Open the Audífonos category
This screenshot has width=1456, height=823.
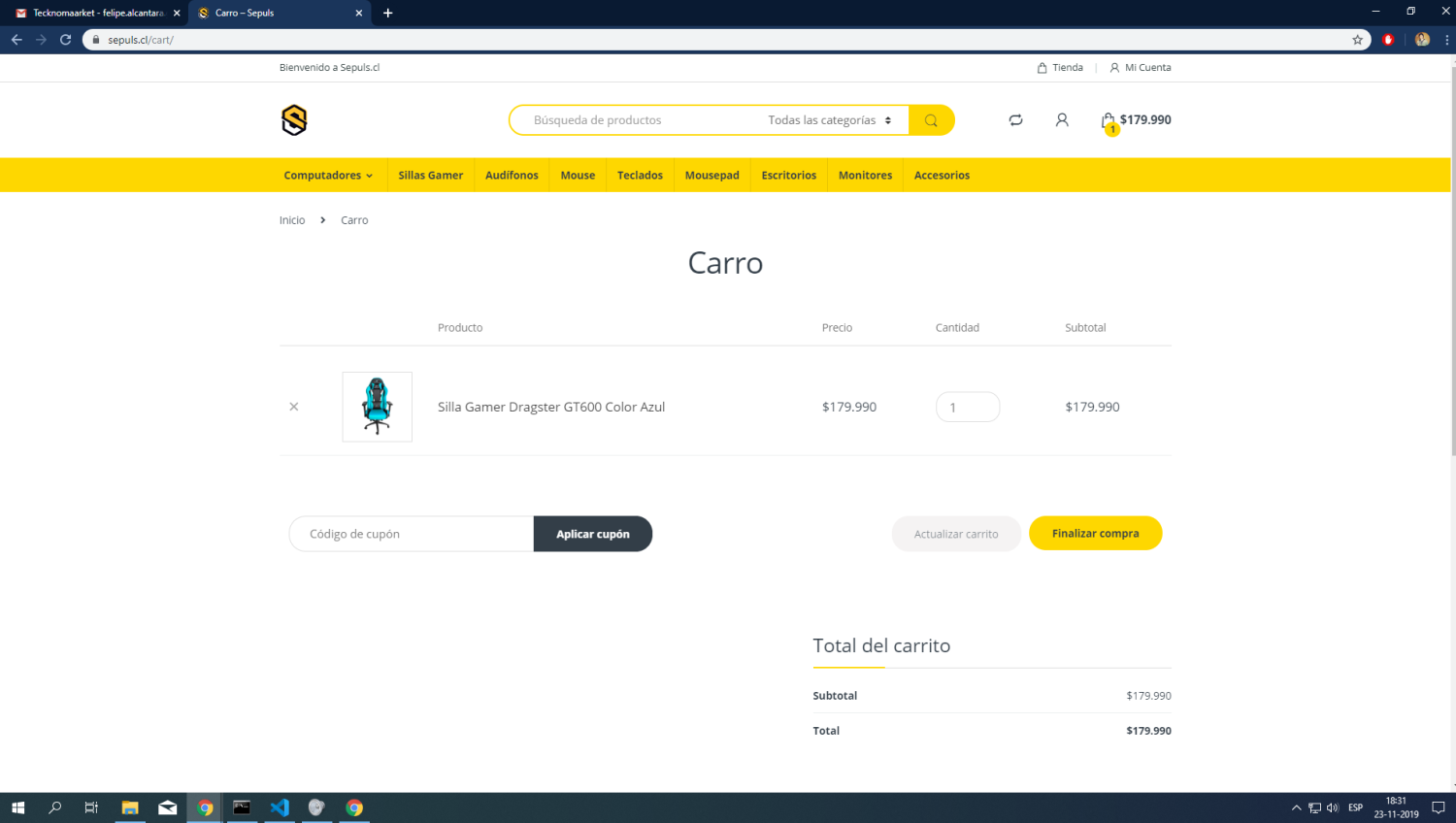[512, 176]
